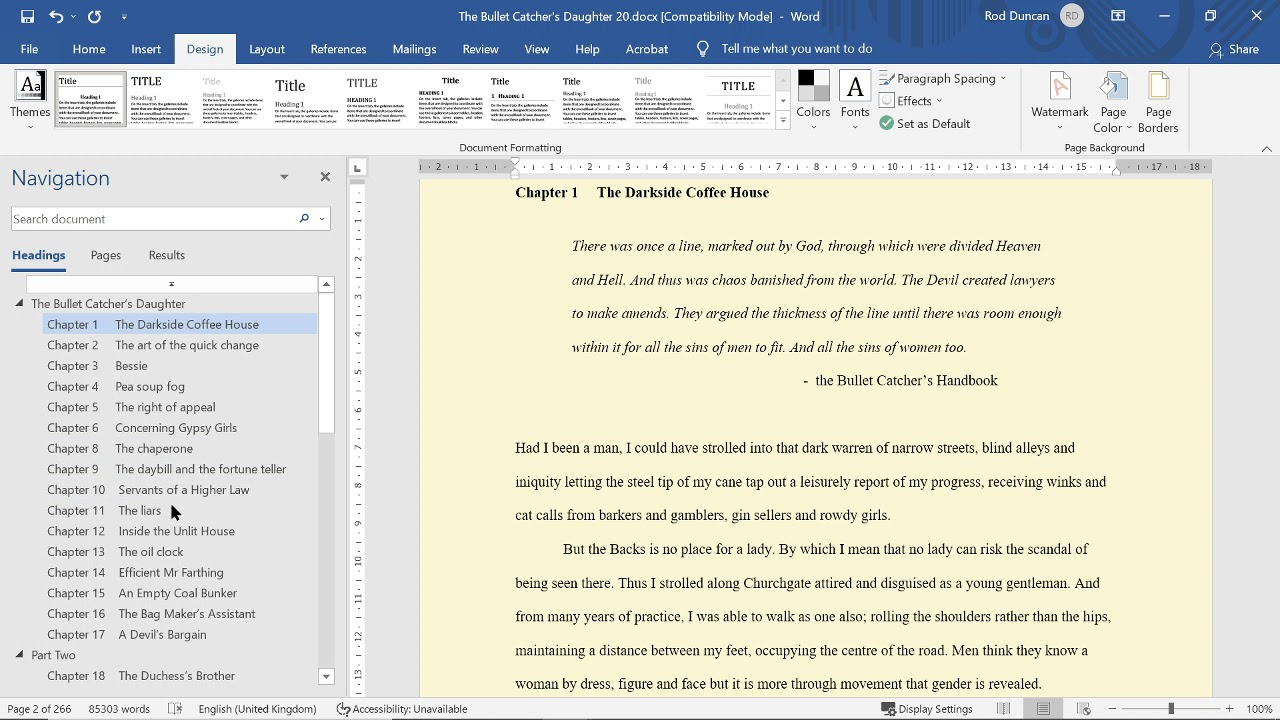This screenshot has width=1280, height=720.
Task: Open the Acrobat tab
Action: pyautogui.click(x=647, y=49)
